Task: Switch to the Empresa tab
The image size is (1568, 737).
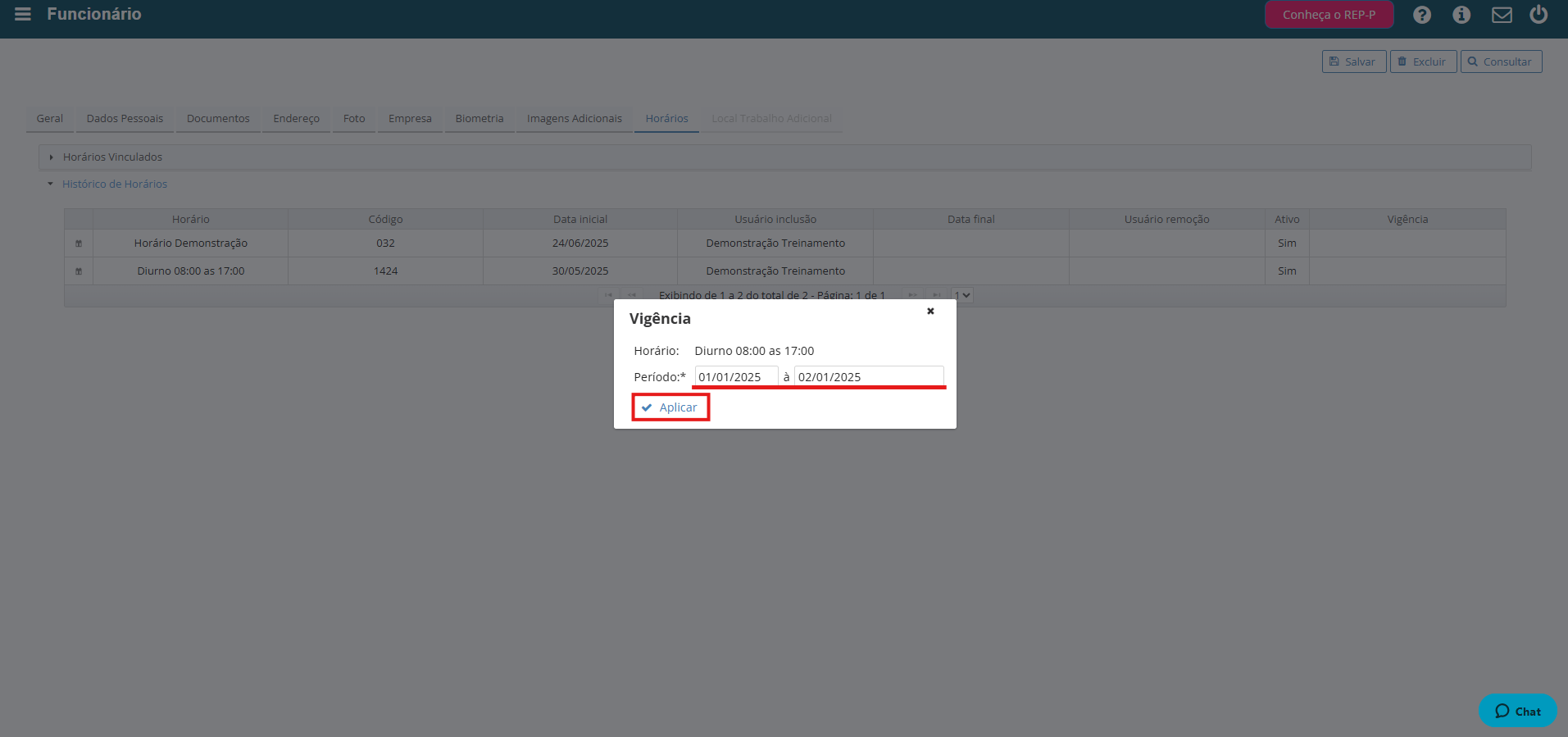Action: click(x=410, y=119)
